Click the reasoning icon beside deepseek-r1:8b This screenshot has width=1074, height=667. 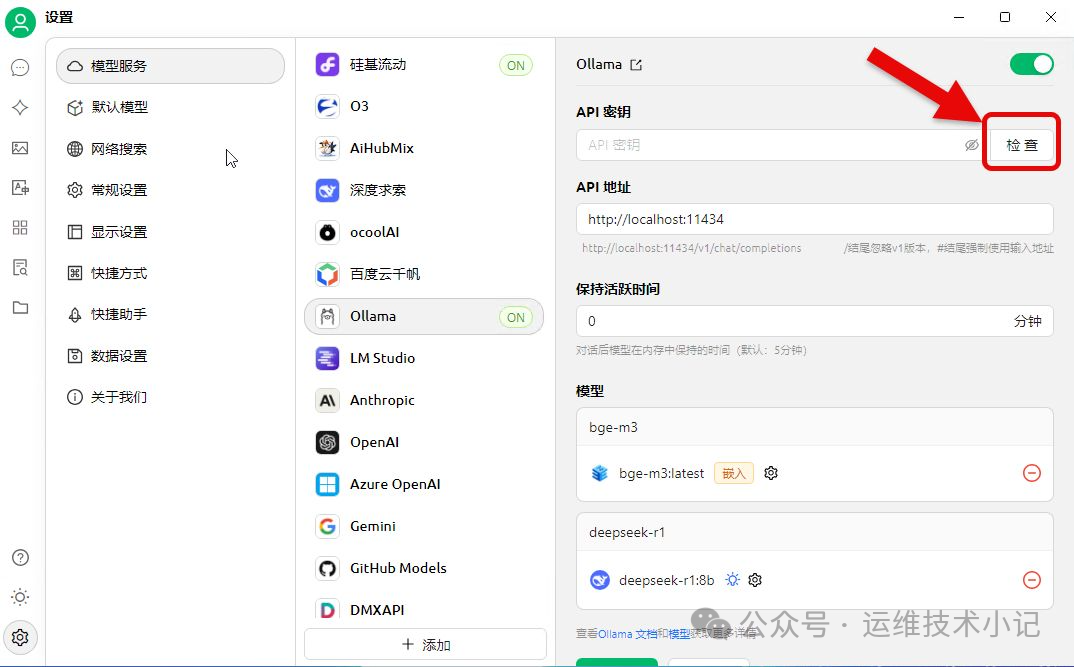click(x=732, y=580)
